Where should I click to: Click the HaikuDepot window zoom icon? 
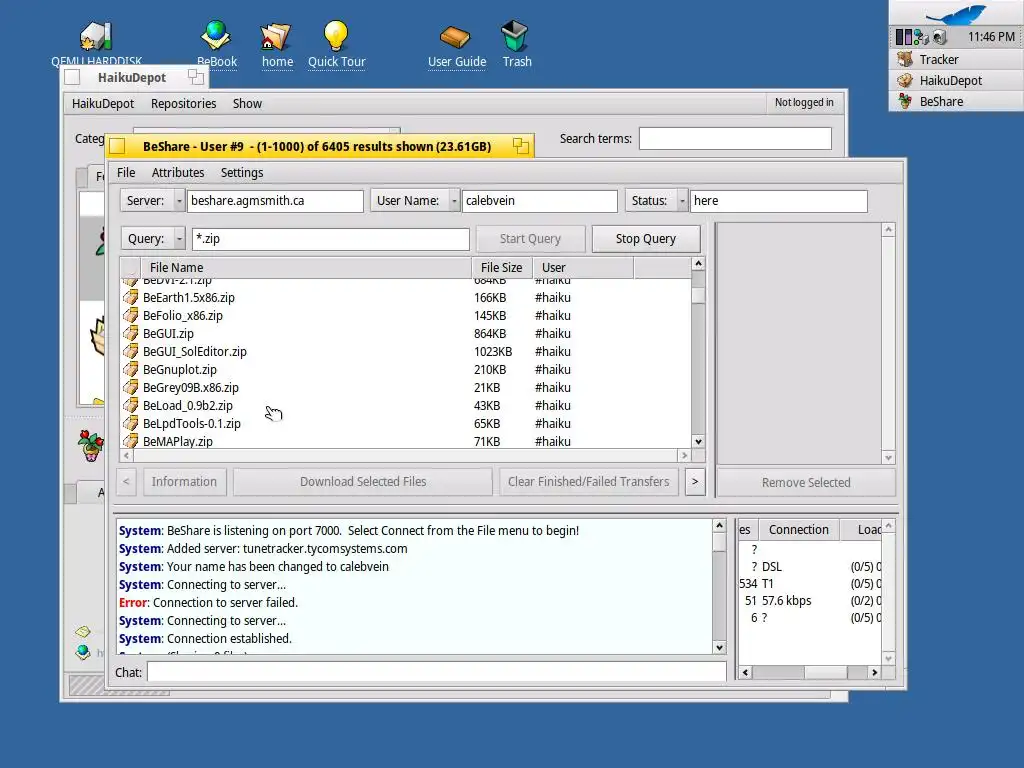(x=195, y=77)
